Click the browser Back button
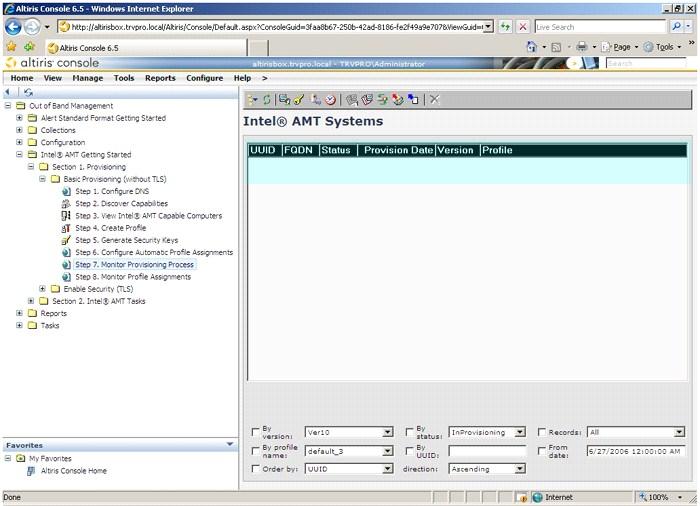The image size is (700, 506). pyautogui.click(x=13, y=27)
